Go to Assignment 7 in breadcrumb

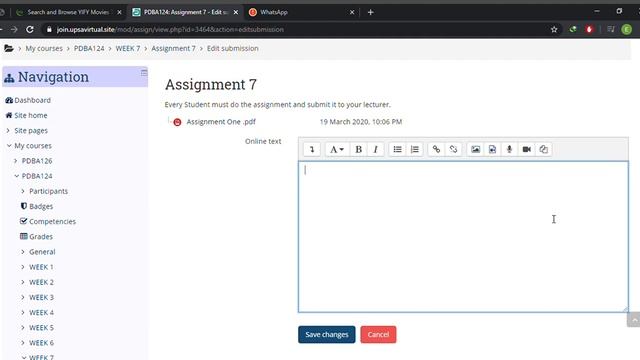coord(173,48)
